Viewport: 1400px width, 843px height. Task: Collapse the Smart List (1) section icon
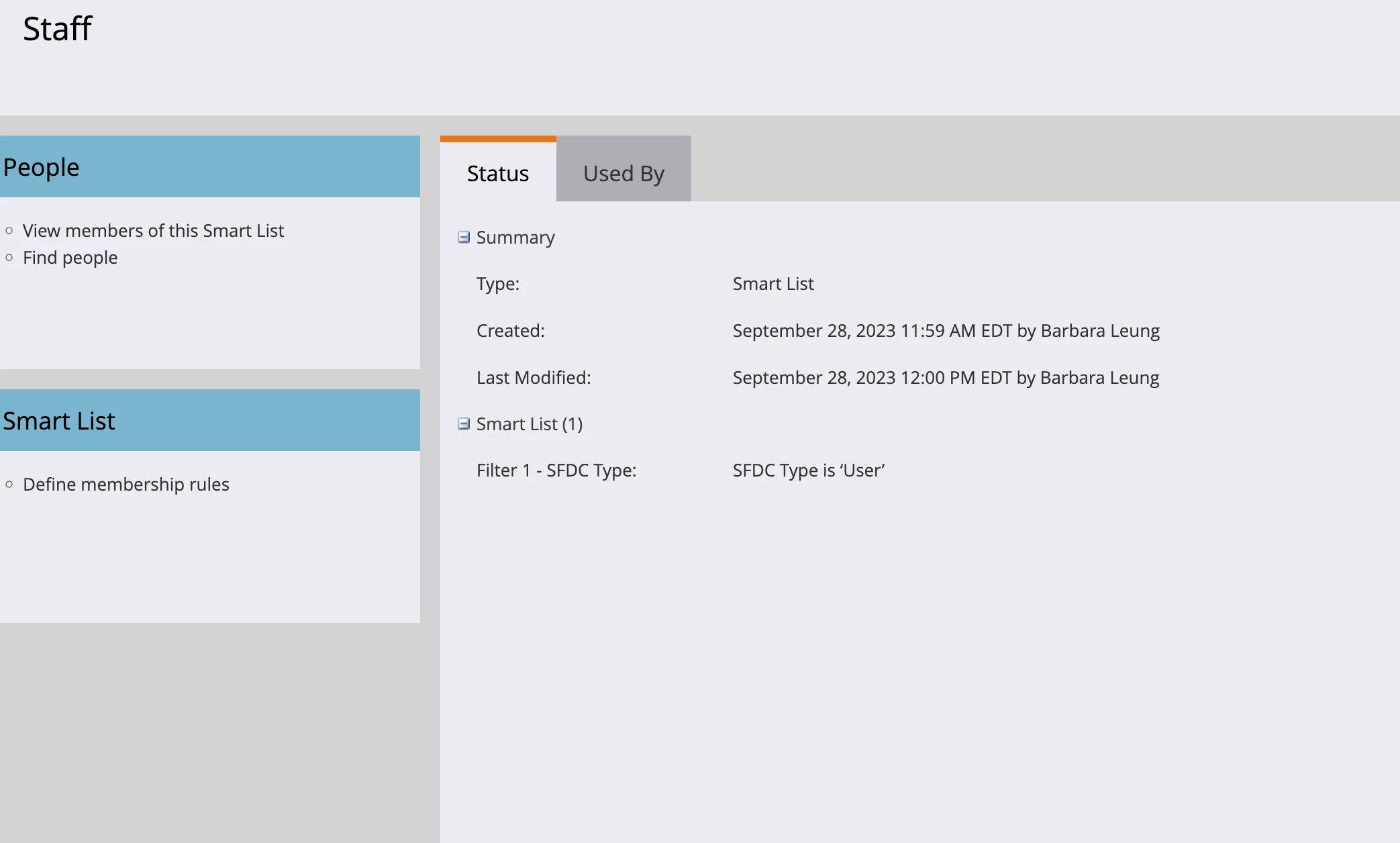[463, 424]
